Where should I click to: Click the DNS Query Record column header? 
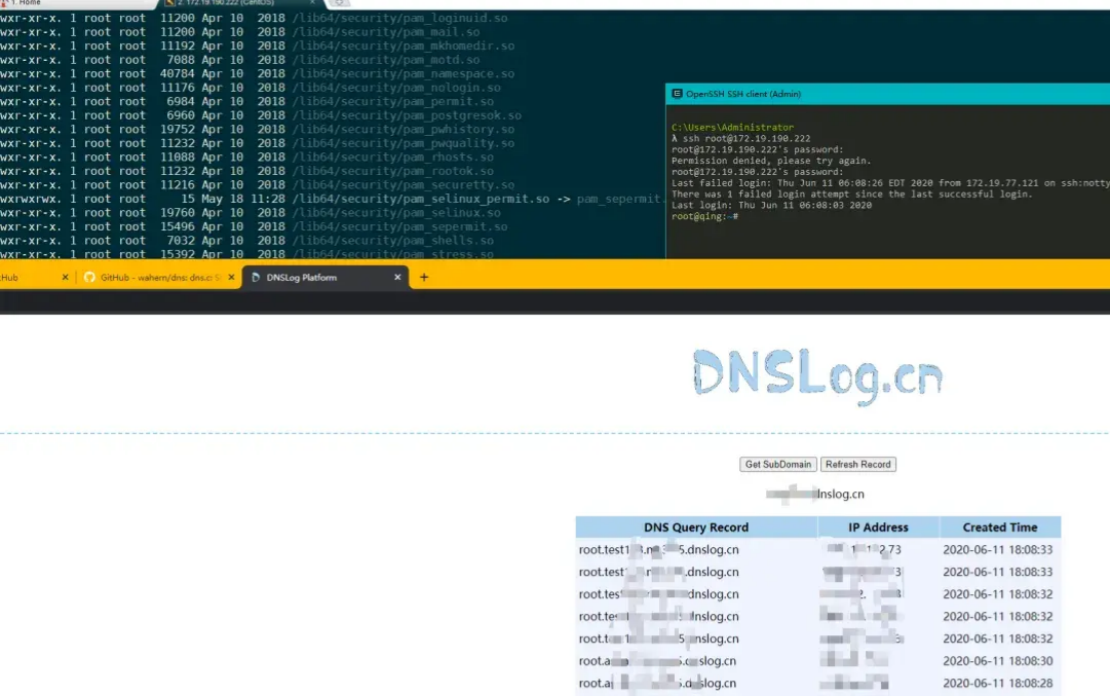(696, 527)
